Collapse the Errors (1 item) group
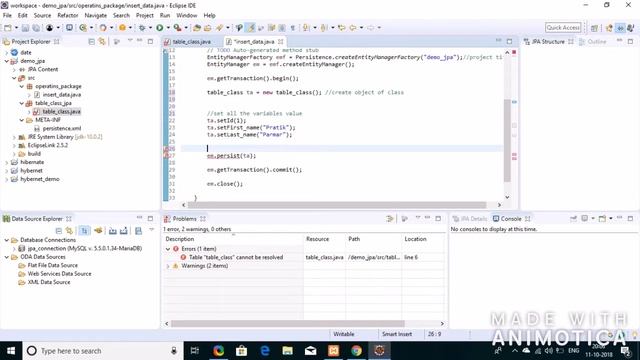Image resolution: width=640 pixels, height=360 pixels. click(x=168, y=249)
